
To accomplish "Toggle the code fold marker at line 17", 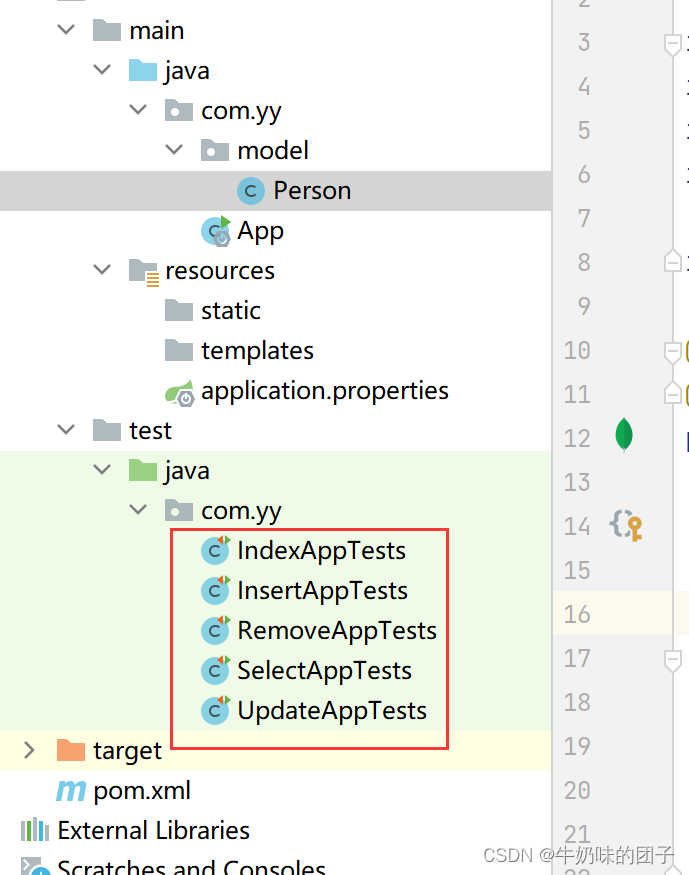I will pos(673,661).
